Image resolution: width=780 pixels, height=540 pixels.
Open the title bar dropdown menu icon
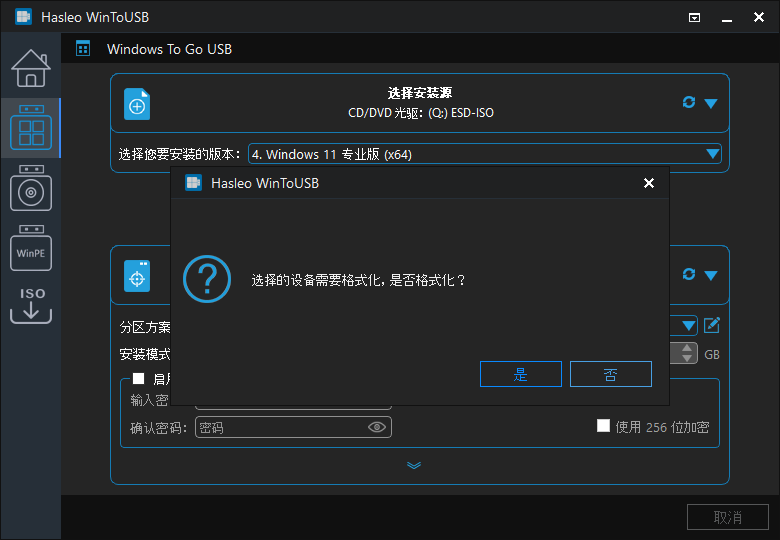pyautogui.click(x=694, y=18)
